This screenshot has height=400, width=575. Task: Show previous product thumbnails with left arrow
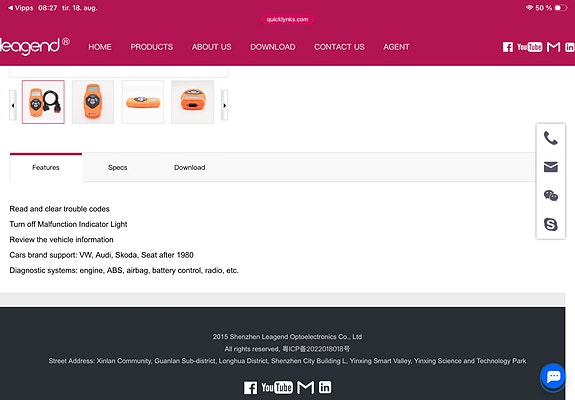click(x=13, y=105)
